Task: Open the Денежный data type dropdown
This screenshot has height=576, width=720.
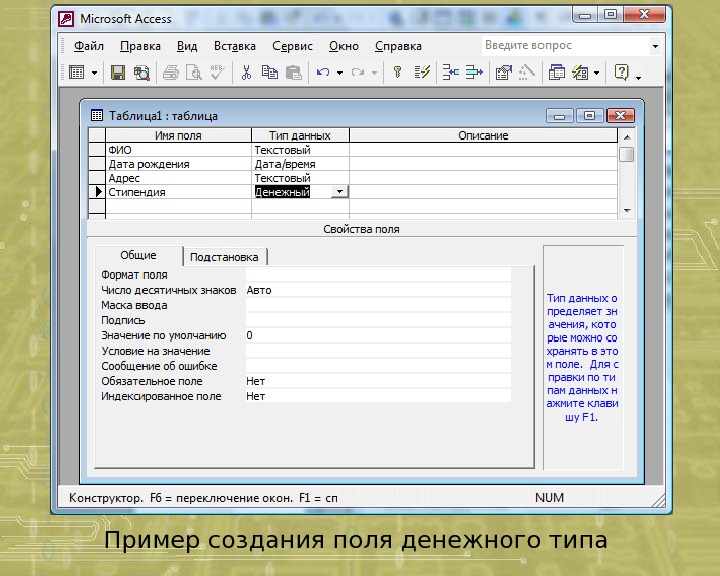Action: point(339,192)
